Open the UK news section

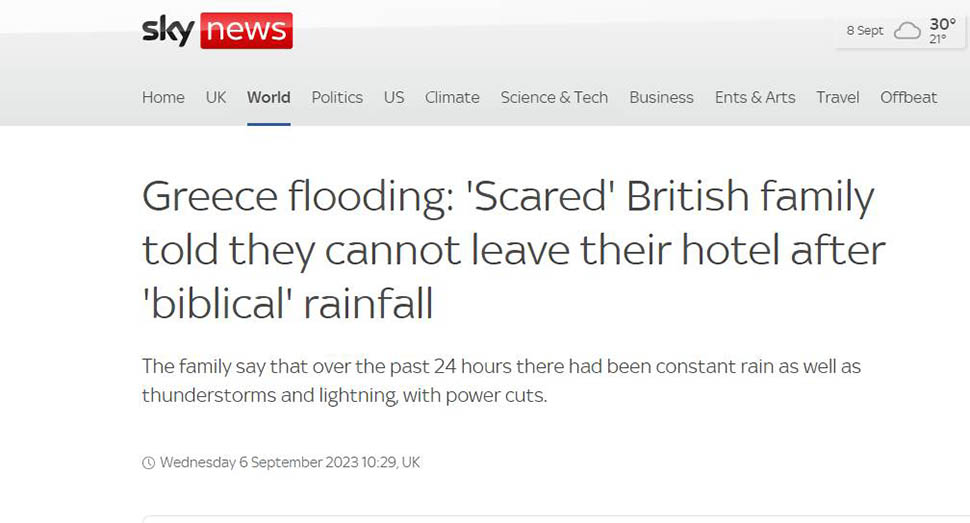pyautogui.click(x=216, y=97)
